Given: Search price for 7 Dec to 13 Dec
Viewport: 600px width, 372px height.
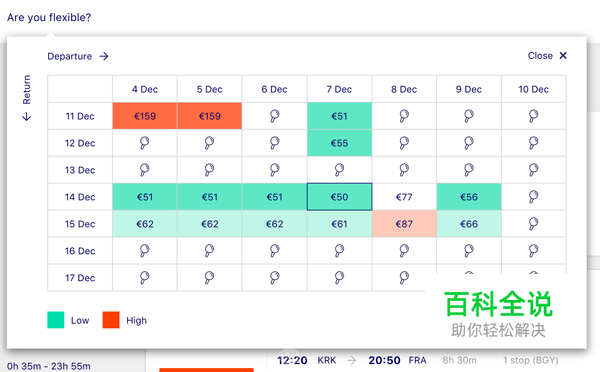Looking at the screenshot, I should coord(339,170).
